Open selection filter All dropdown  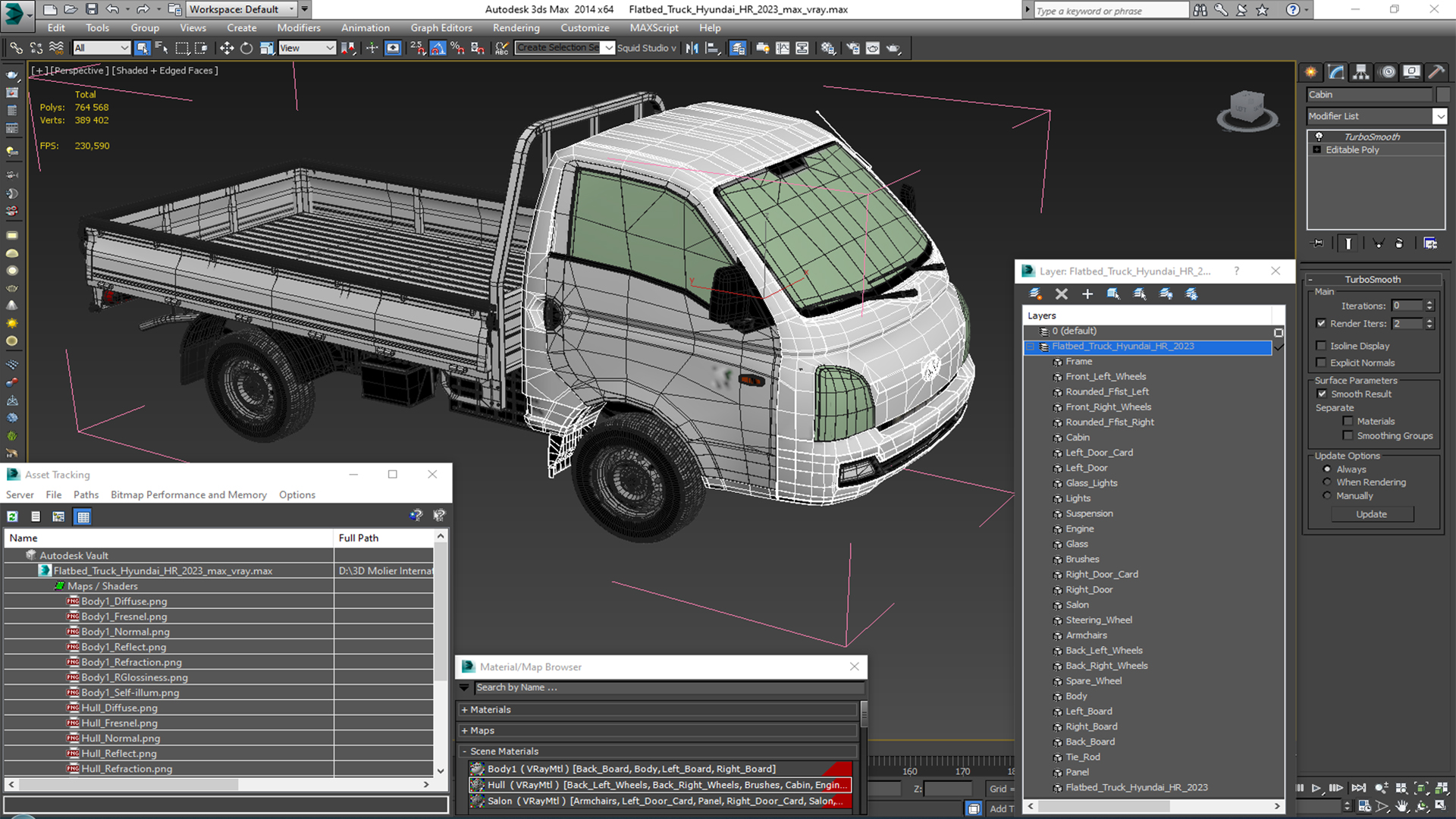coord(102,48)
